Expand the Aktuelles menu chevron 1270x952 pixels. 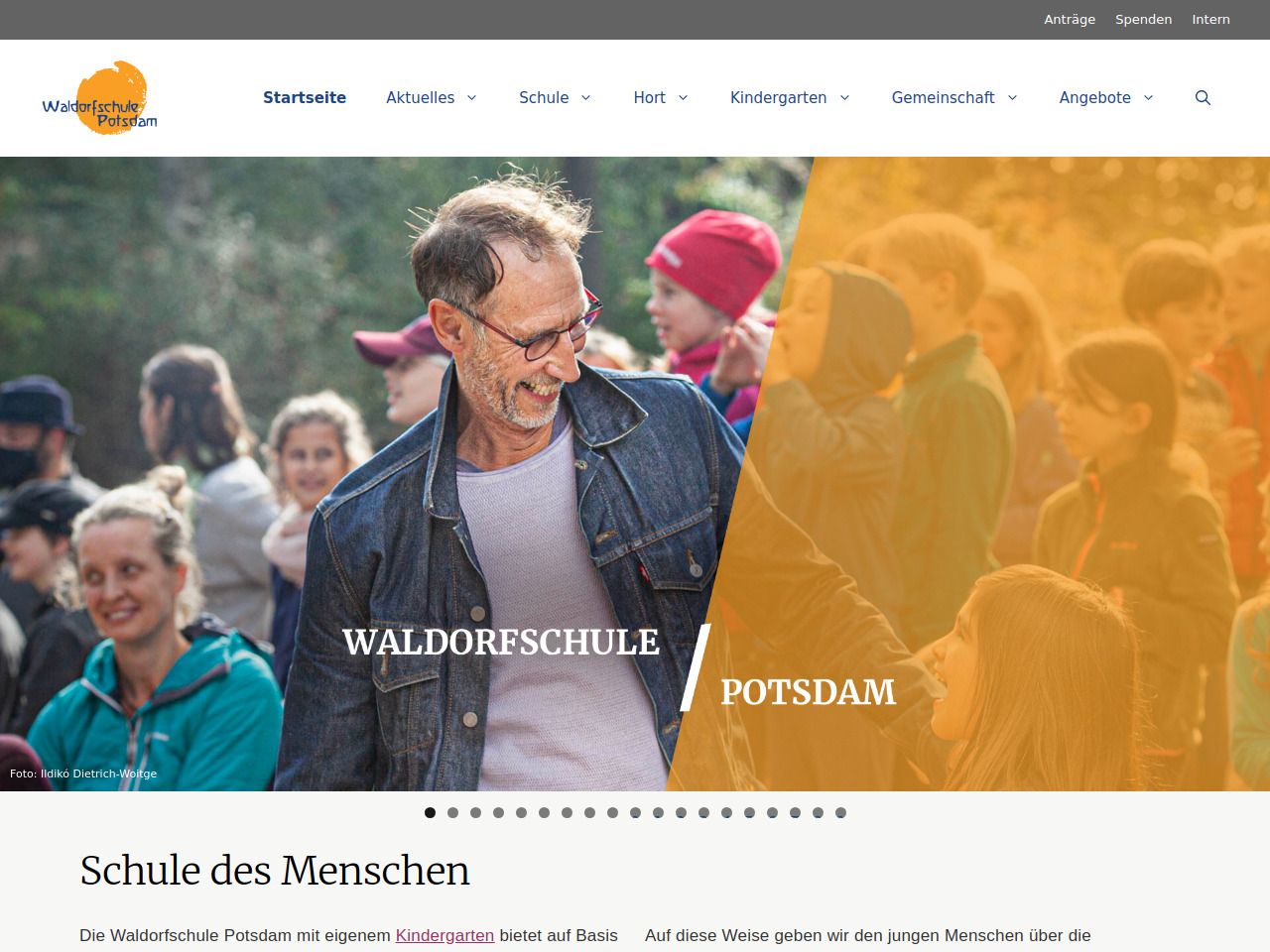pos(472,97)
